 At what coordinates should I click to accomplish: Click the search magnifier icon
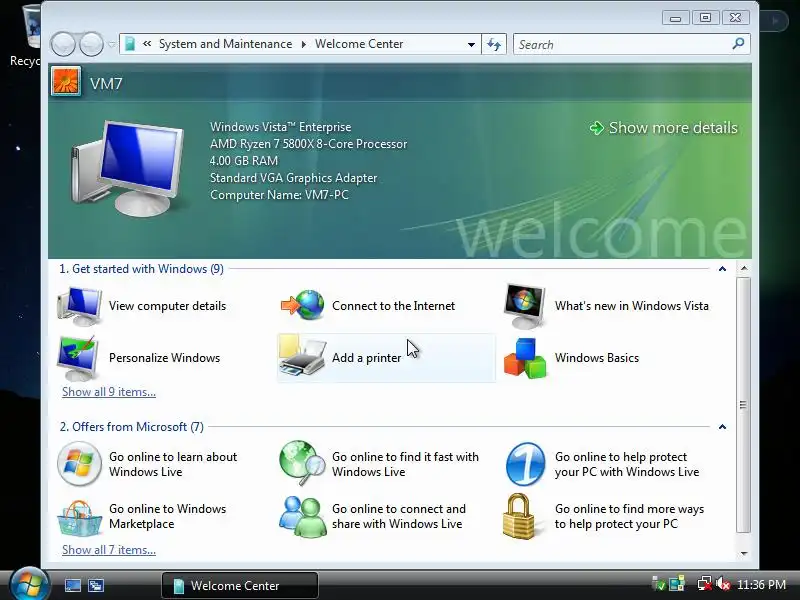[x=738, y=44]
